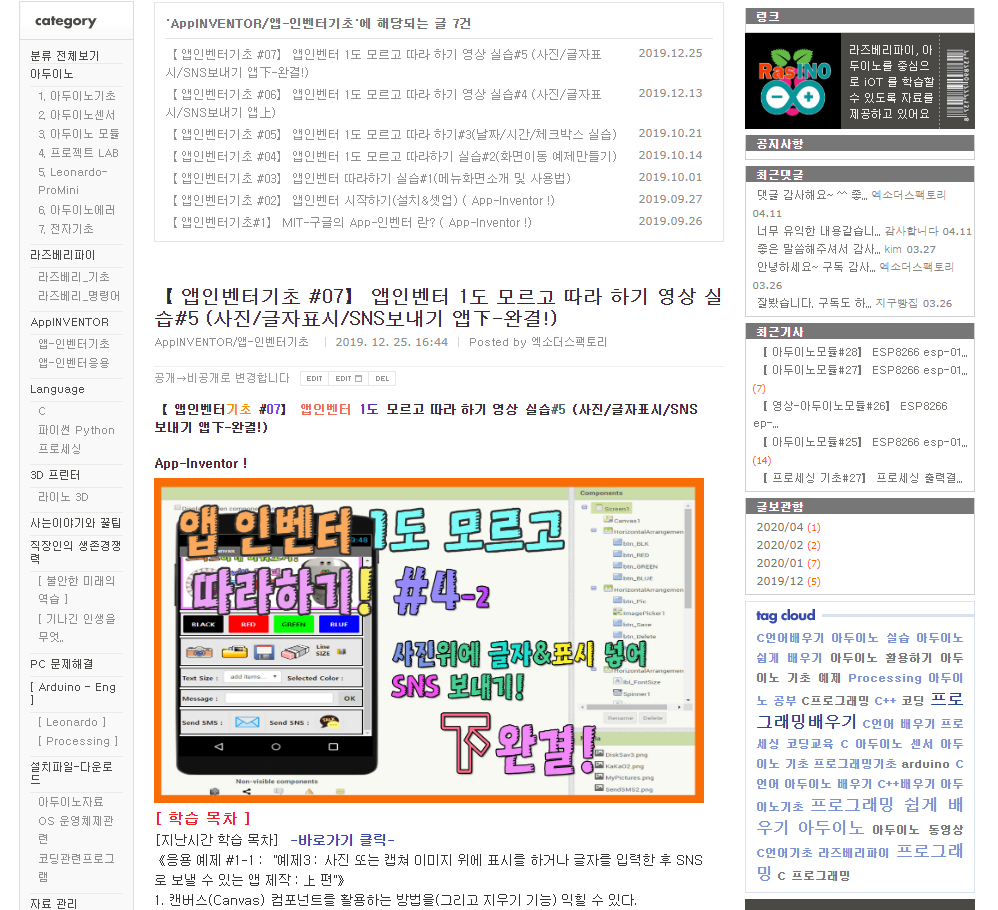Click tag '프로그래밍기초' in tag cloud
Image resolution: width=998 pixels, height=910 pixels.
[x=855, y=764]
